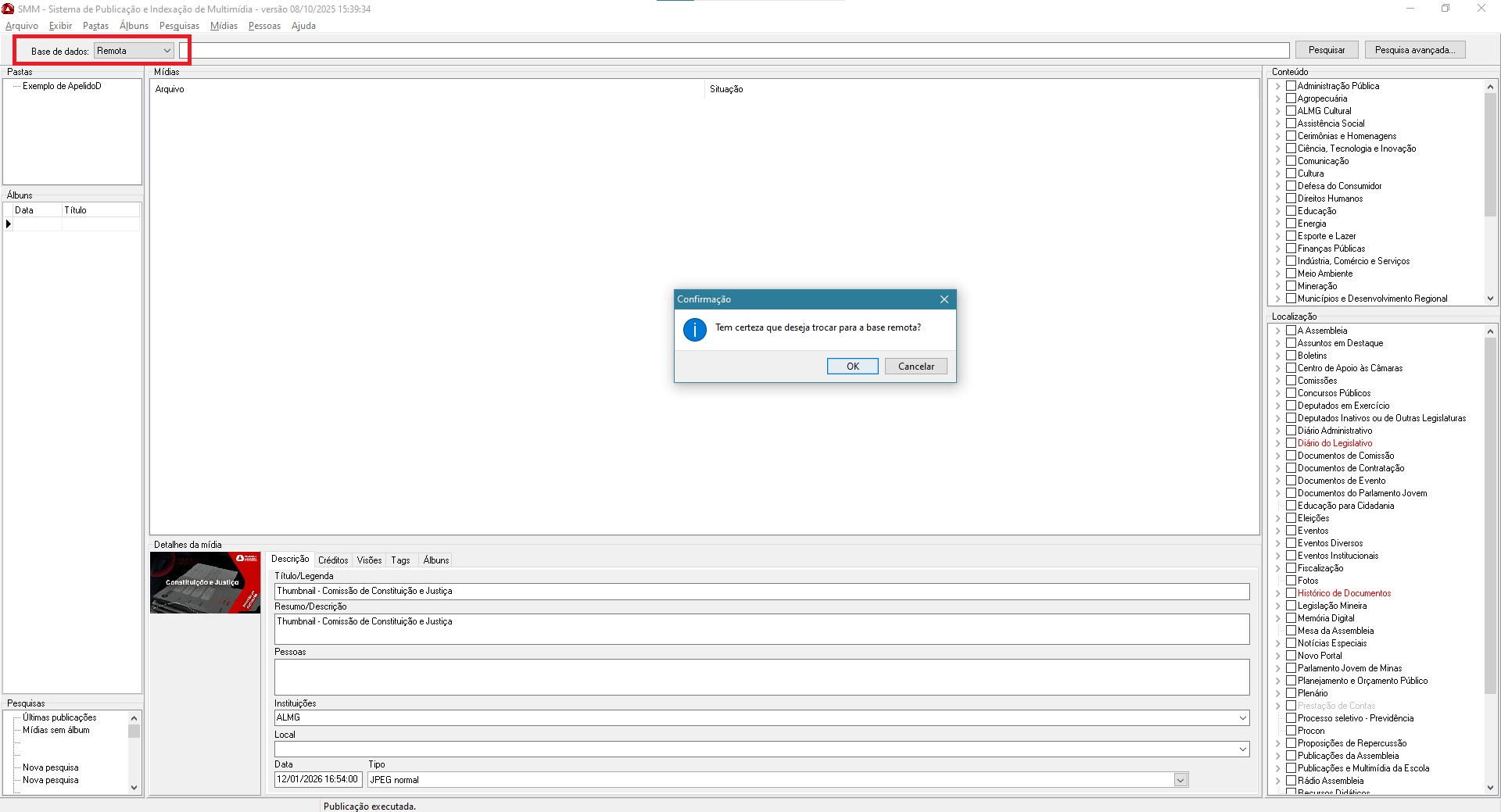
Task: Expand the Instituições ALMG combo box
Action: coord(1242,717)
